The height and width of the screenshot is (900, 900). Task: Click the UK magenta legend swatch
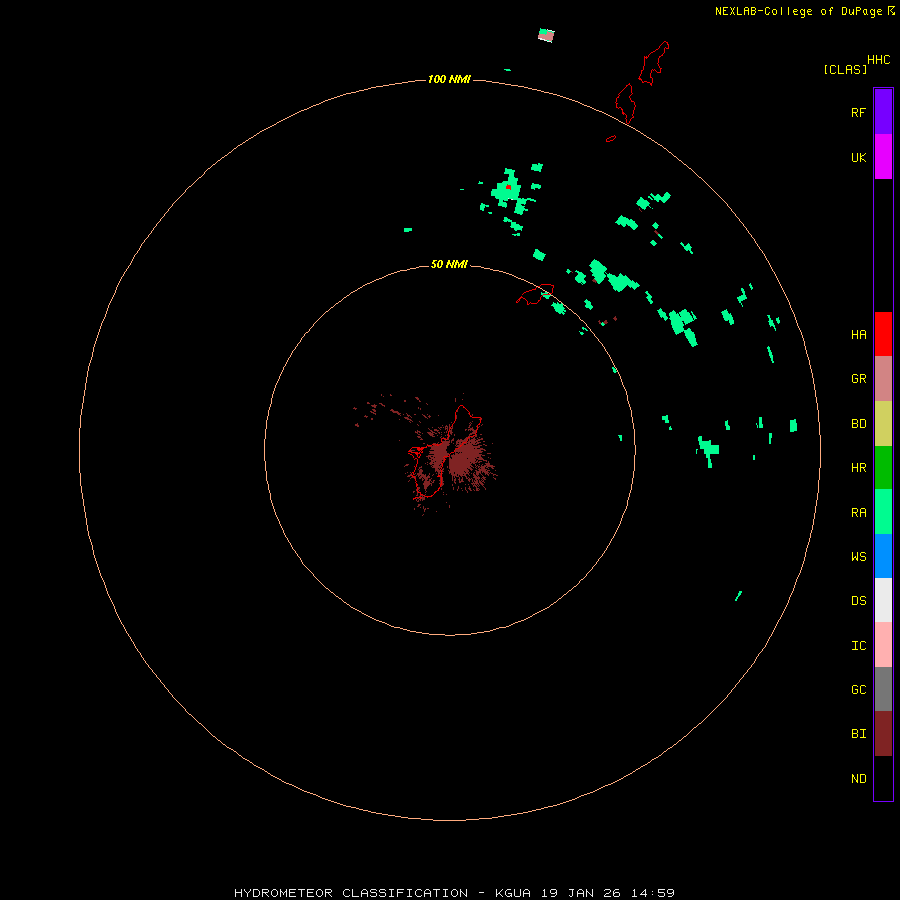883,157
